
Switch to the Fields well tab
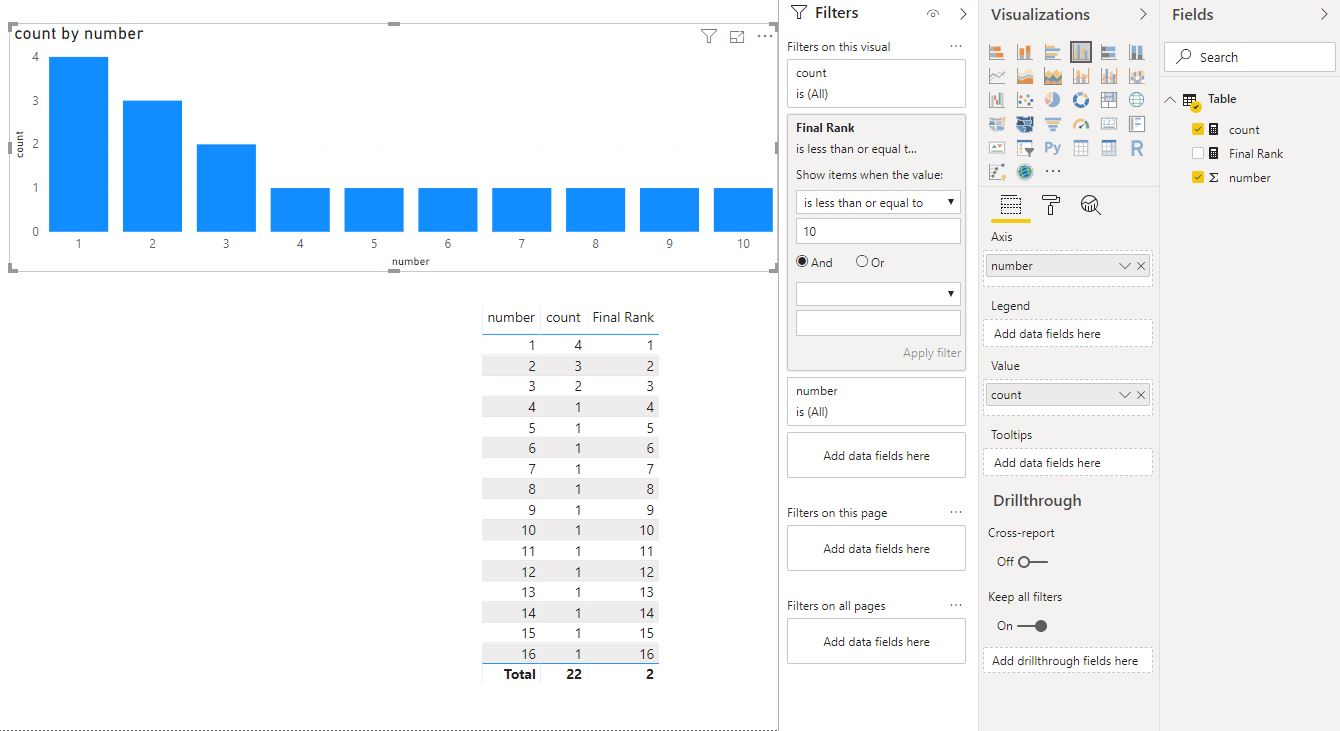[x=1011, y=205]
